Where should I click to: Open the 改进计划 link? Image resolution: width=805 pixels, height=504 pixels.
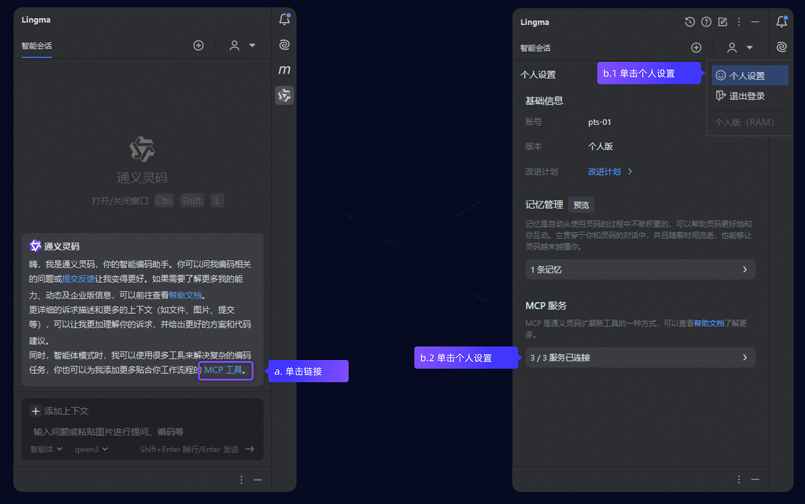(604, 171)
